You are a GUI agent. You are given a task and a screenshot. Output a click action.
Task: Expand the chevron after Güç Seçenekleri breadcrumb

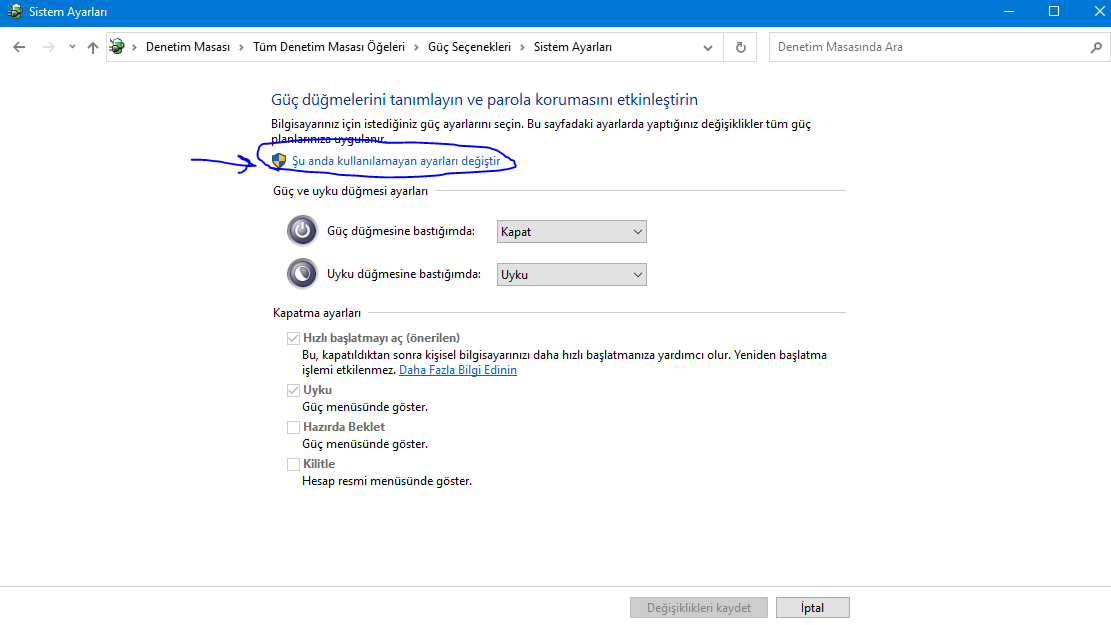pyautogui.click(x=522, y=47)
